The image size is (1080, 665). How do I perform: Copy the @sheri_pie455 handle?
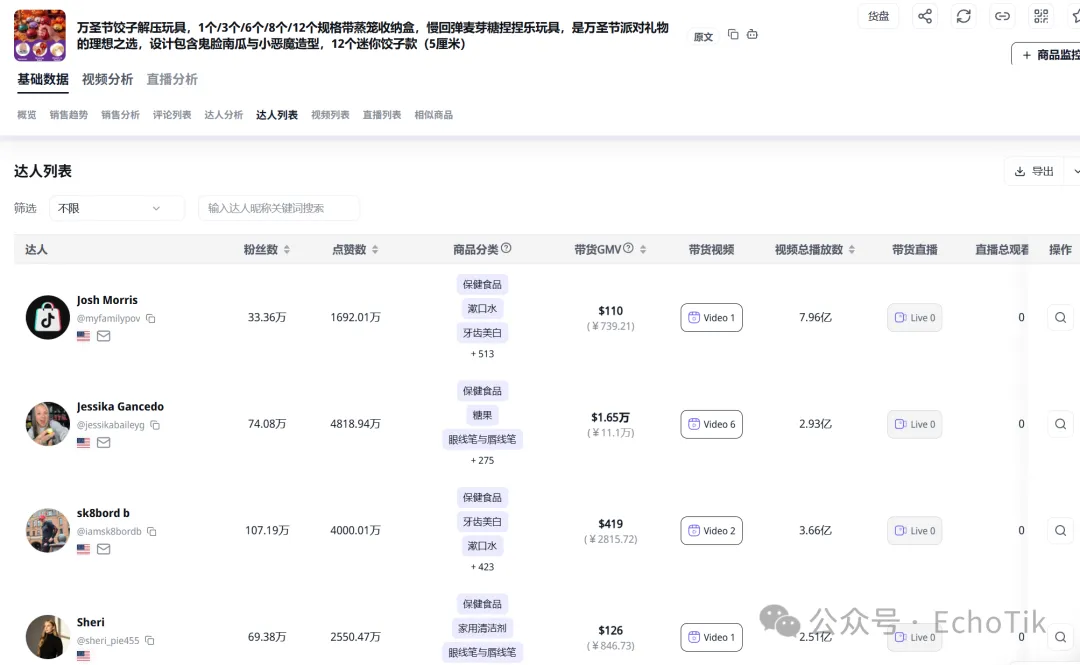click(x=149, y=640)
